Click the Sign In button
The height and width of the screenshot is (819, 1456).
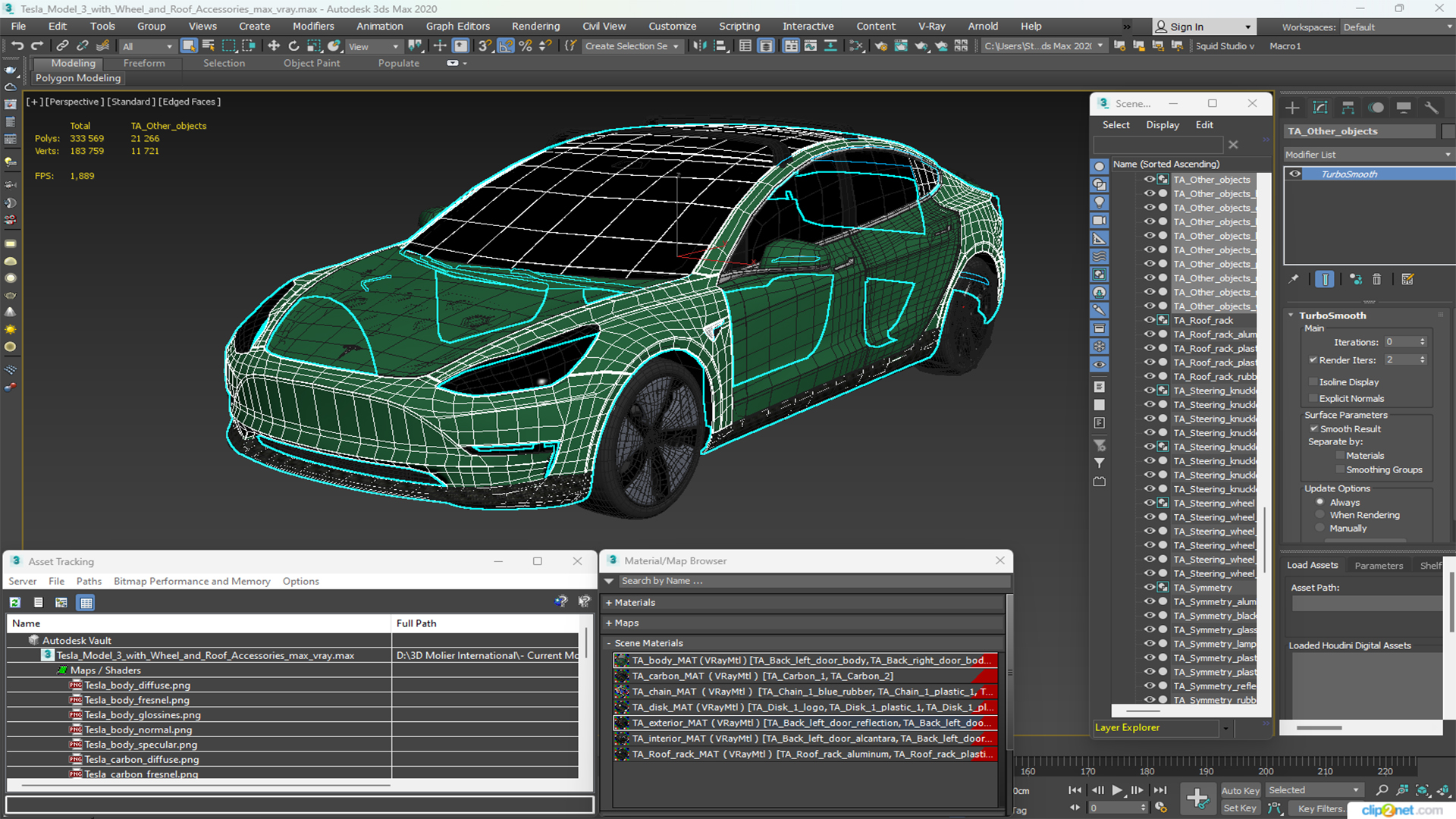1203,27
